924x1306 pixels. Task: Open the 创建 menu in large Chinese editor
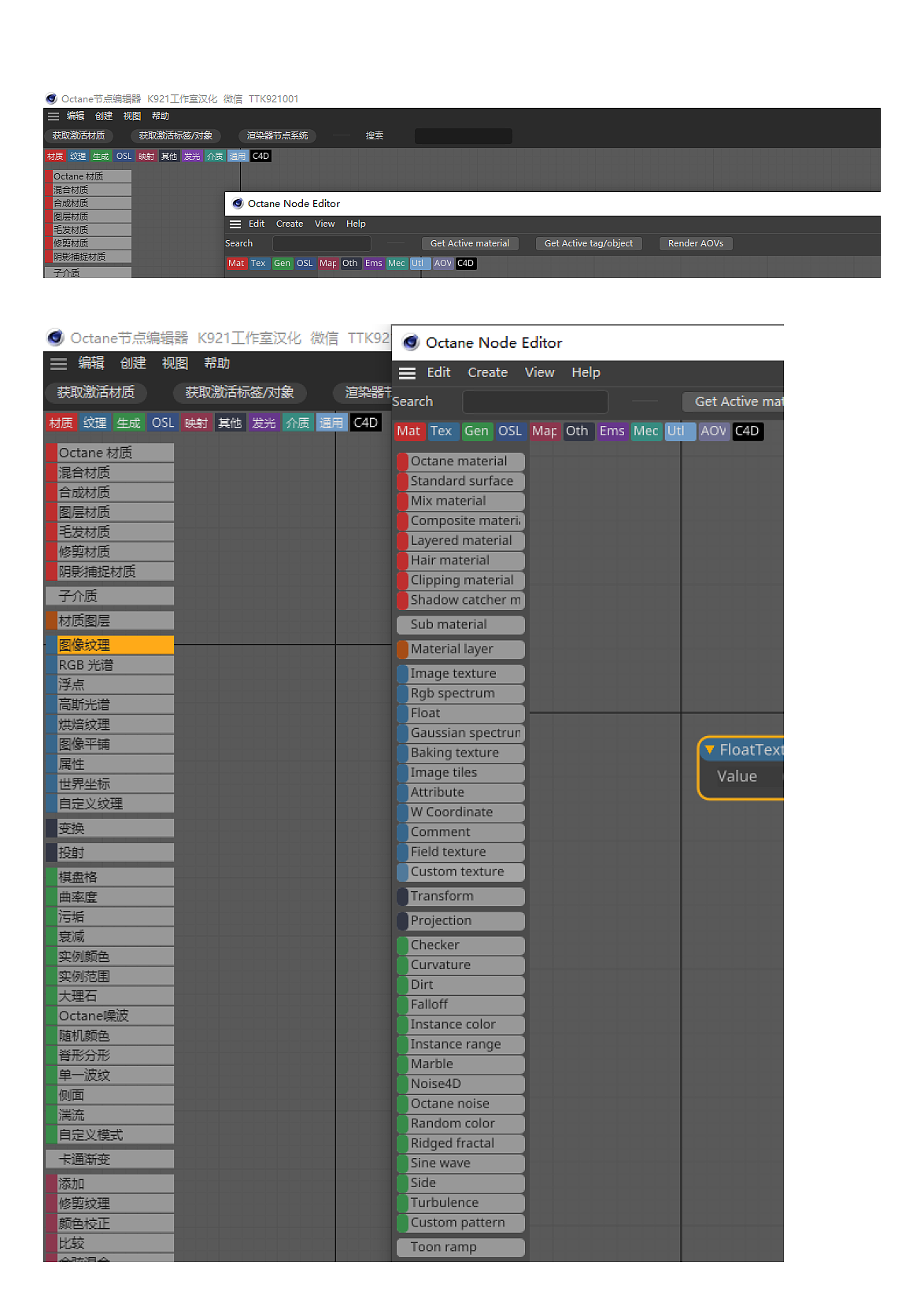(x=133, y=363)
